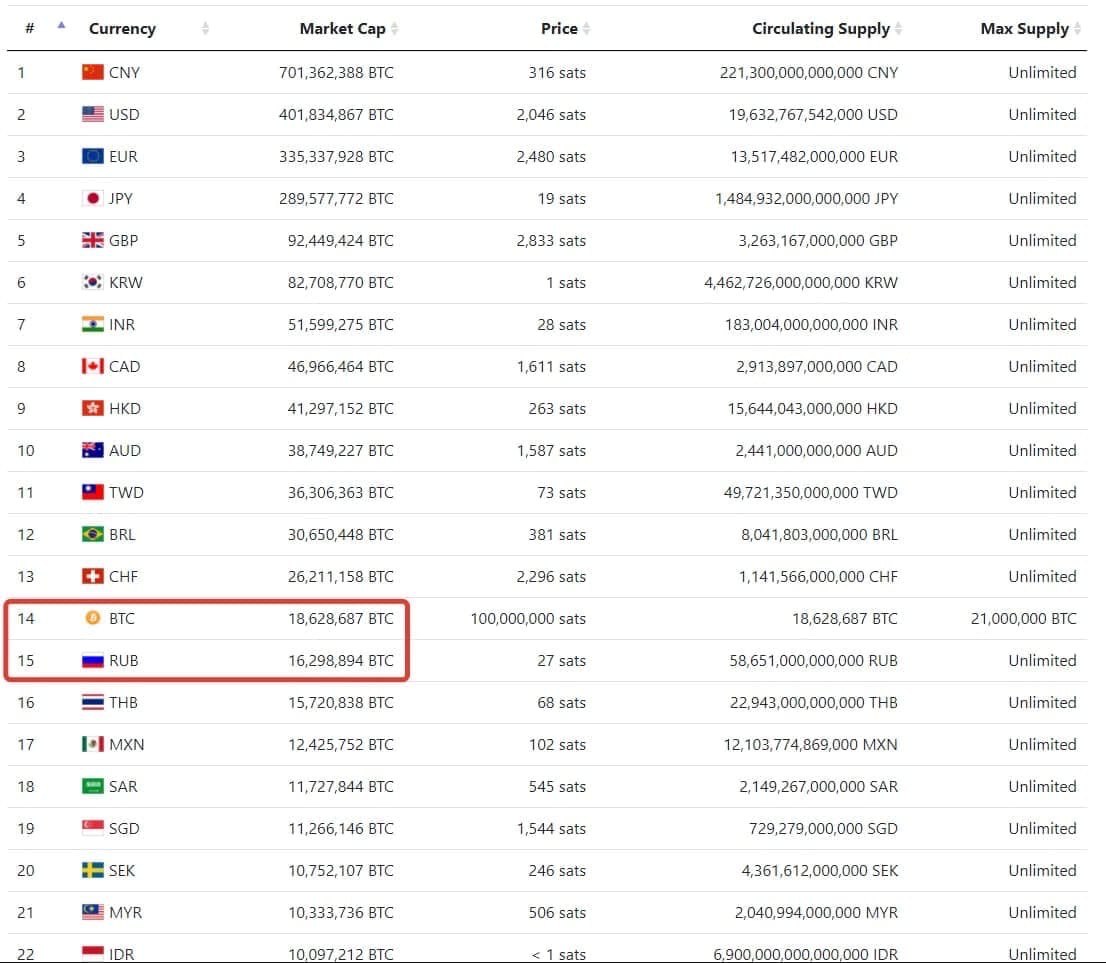Click the India flag icon beside INR
The height and width of the screenshot is (963, 1106).
pos(92,324)
